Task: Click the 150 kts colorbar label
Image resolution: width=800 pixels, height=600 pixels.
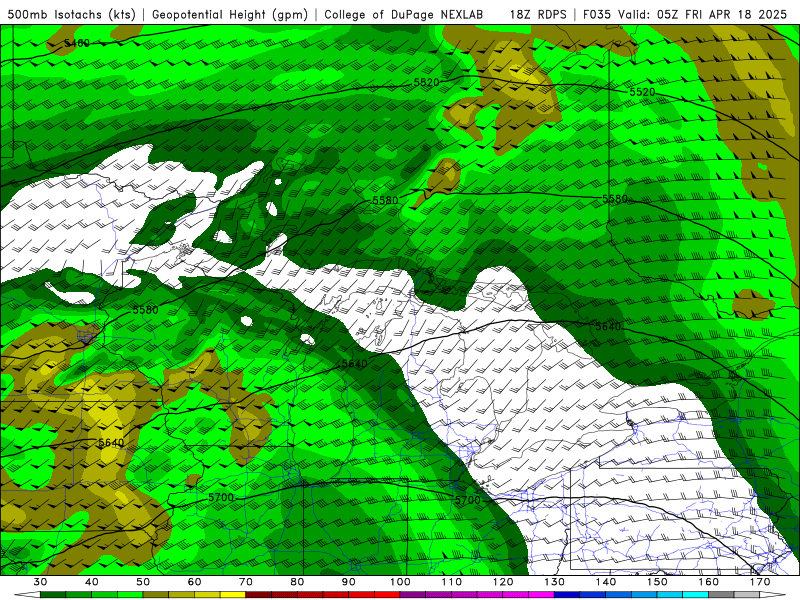Action: (657, 582)
